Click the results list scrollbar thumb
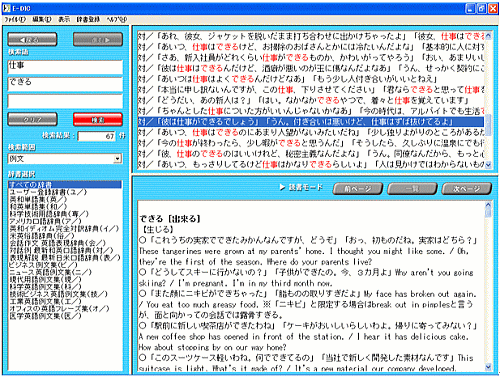This screenshot has width=500, height=377. click(488, 125)
